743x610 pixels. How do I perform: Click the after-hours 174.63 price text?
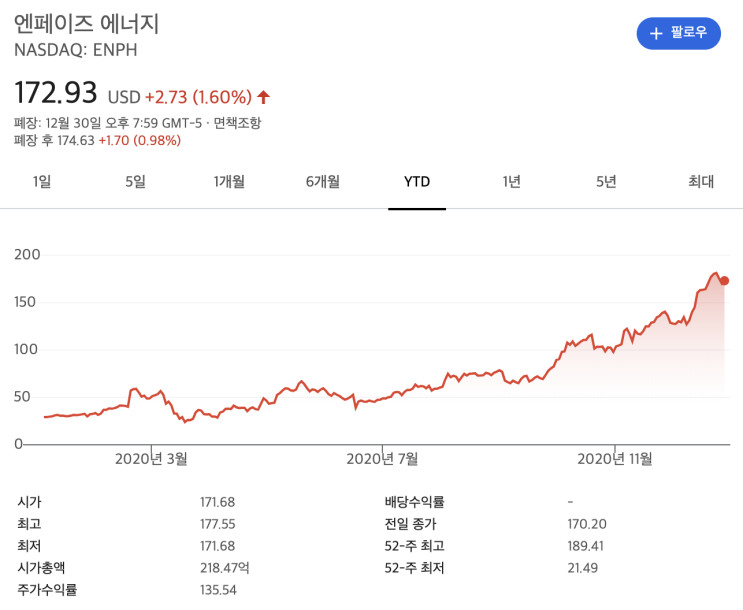(x=76, y=140)
